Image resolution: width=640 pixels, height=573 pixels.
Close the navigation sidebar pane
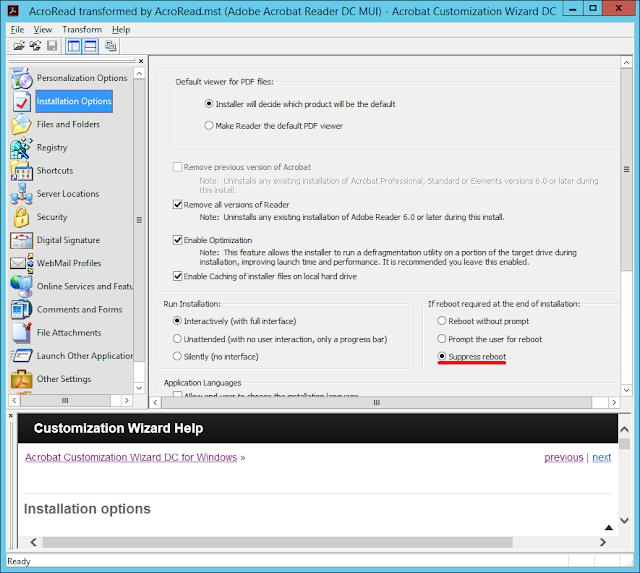click(141, 61)
